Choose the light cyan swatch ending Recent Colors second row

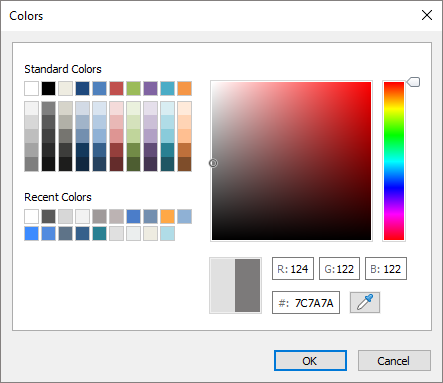click(167, 233)
